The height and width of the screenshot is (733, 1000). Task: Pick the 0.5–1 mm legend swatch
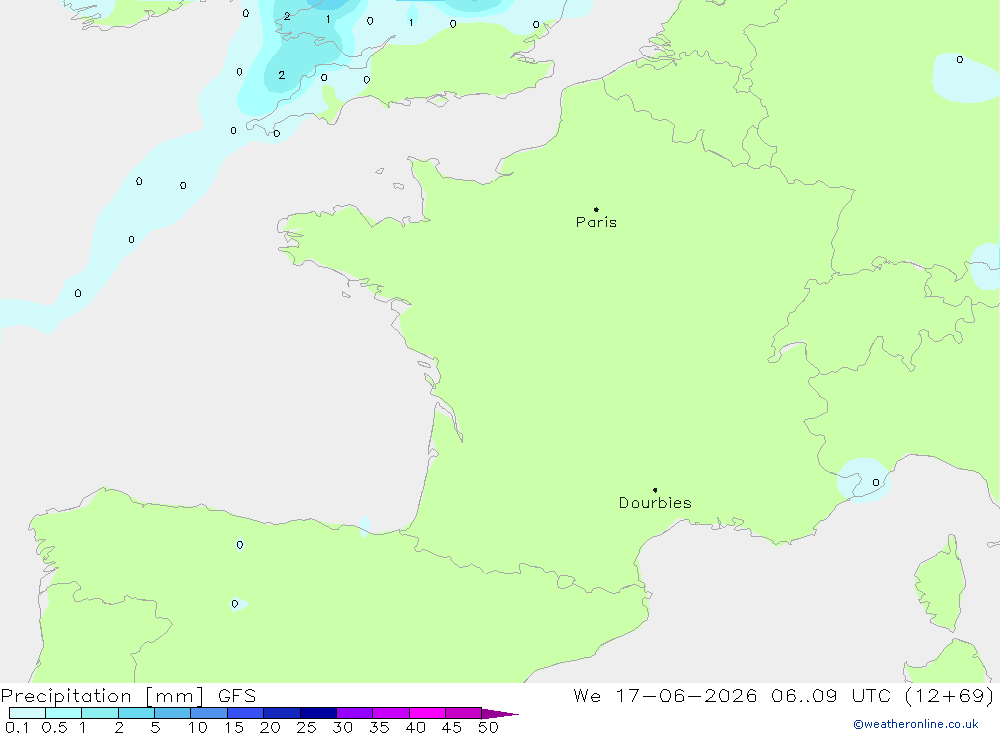(x=64, y=713)
